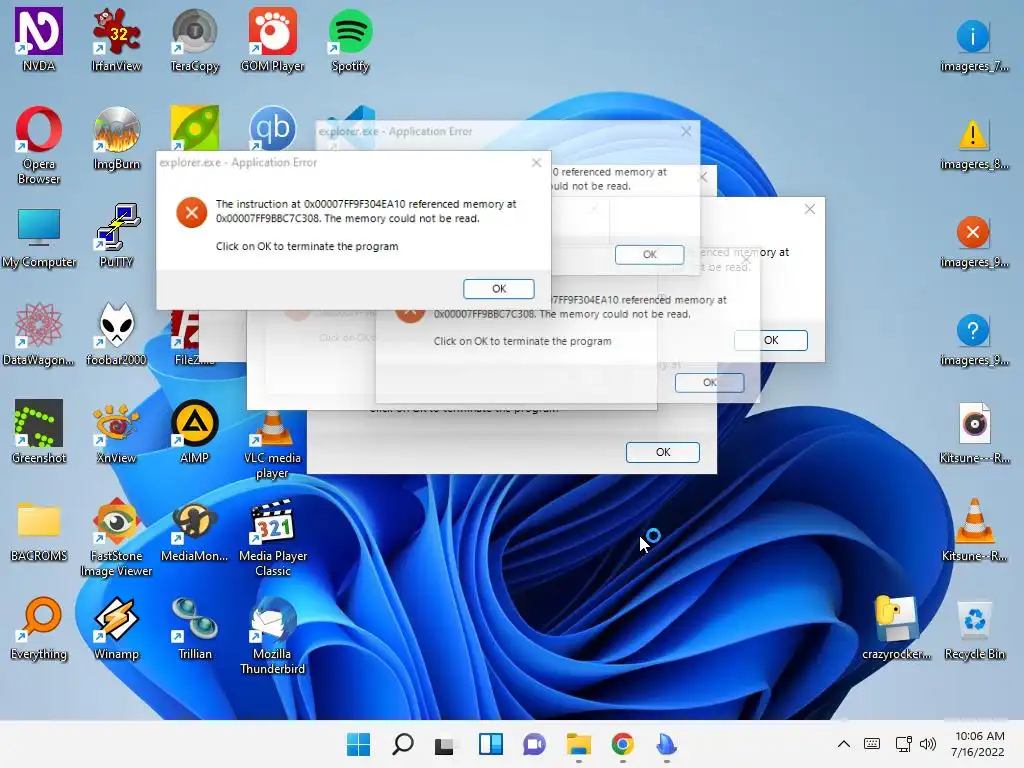The width and height of the screenshot is (1024, 768).
Task: Click the VLC media player shortcut
Action: coord(272,445)
